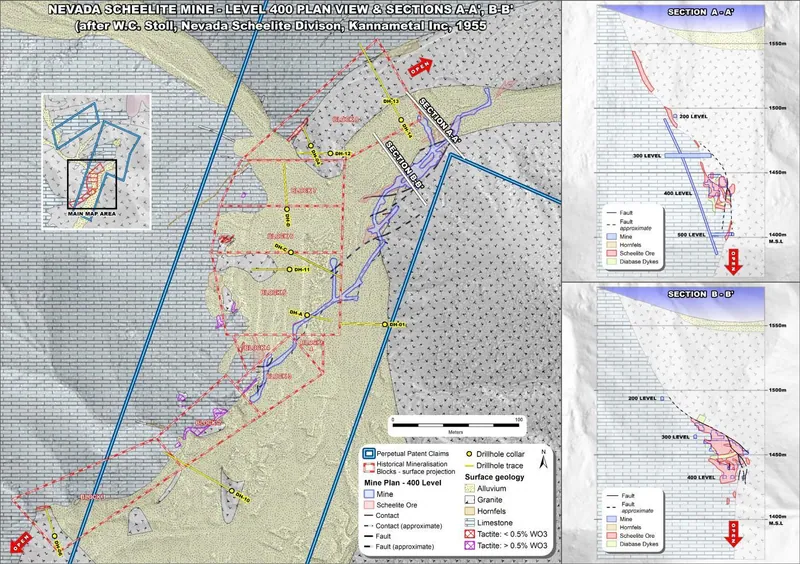Click the DH-A drillhole collar
Screen dimensions: 800x564
307,315
